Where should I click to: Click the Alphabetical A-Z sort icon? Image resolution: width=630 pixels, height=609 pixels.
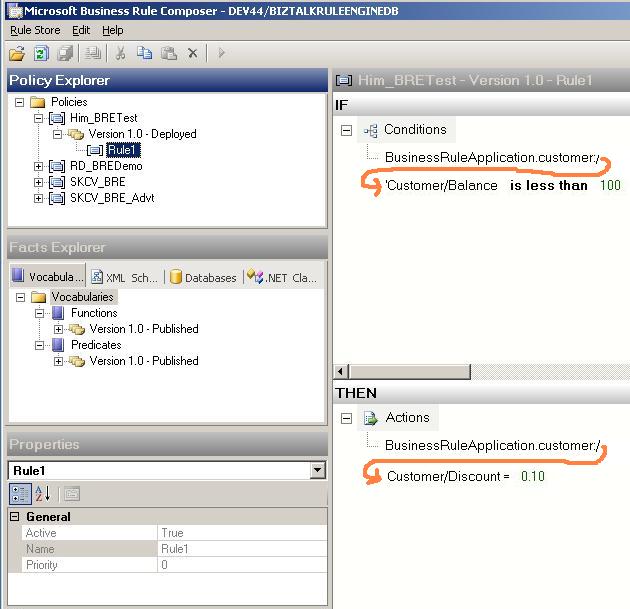43,494
